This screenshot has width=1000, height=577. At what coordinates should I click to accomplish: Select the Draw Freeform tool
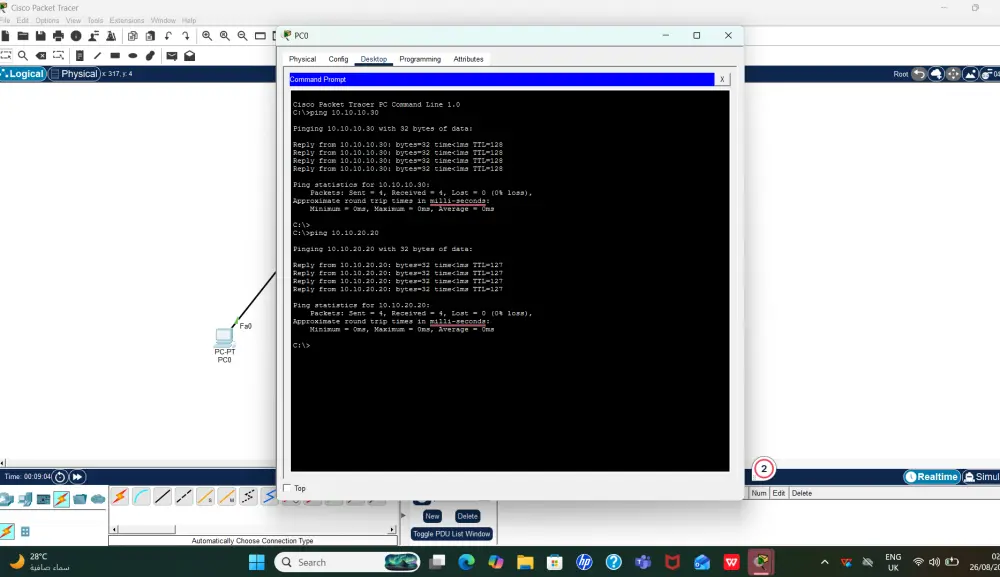click(x=151, y=56)
